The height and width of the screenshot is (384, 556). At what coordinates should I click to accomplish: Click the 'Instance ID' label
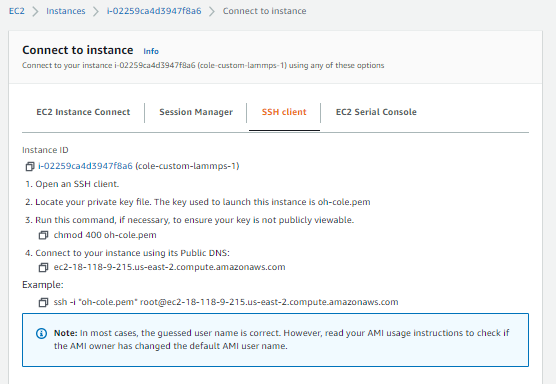(45, 150)
